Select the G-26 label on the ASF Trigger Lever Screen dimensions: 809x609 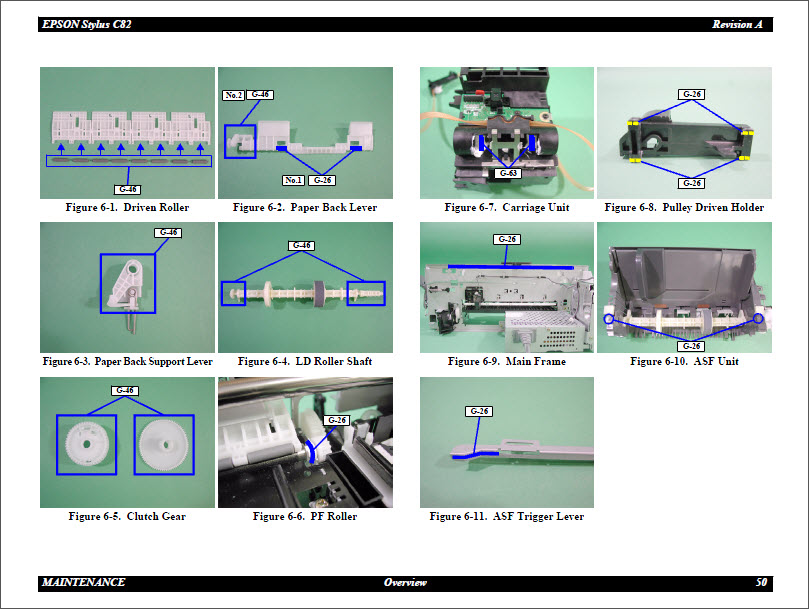pyautogui.click(x=477, y=410)
